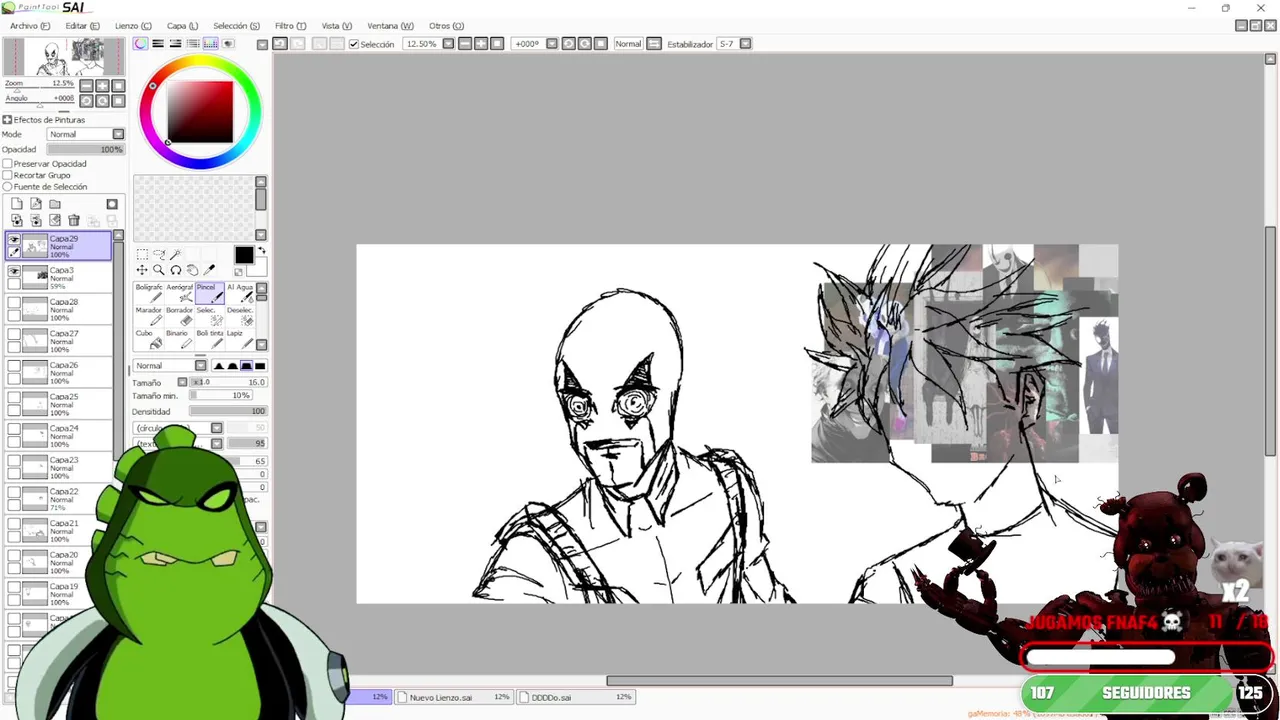
Task: Open the Capa menu
Action: click(182, 26)
